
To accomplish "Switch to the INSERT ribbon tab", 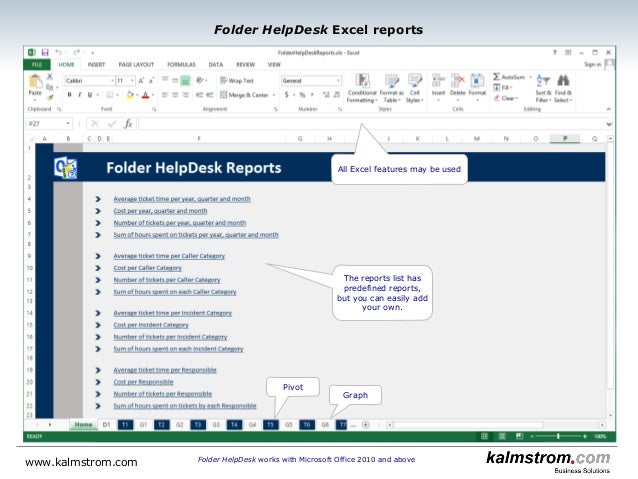I will (96, 64).
